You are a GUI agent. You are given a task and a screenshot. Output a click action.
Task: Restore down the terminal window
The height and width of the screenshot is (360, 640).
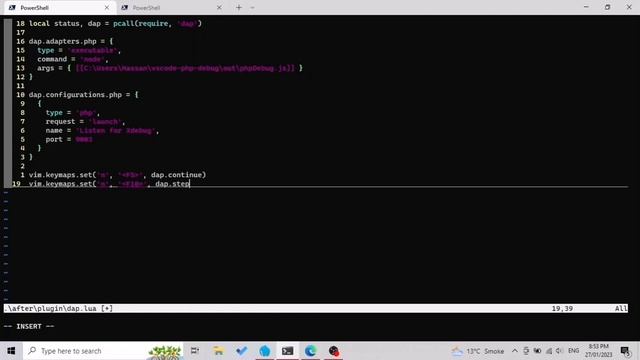pyautogui.click(x=607, y=7)
